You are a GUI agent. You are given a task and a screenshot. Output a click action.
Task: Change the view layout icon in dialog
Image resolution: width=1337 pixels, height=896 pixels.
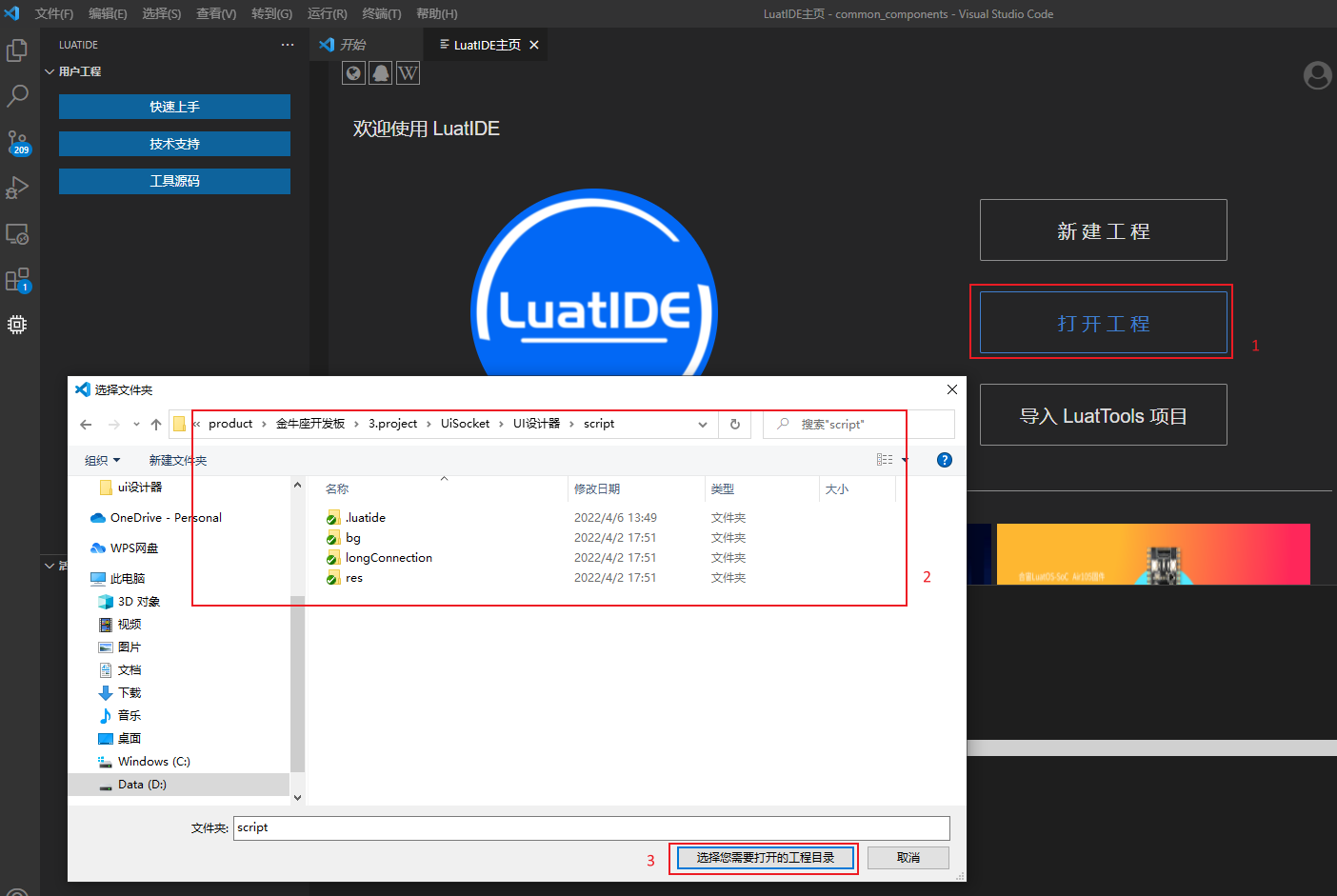(885, 460)
